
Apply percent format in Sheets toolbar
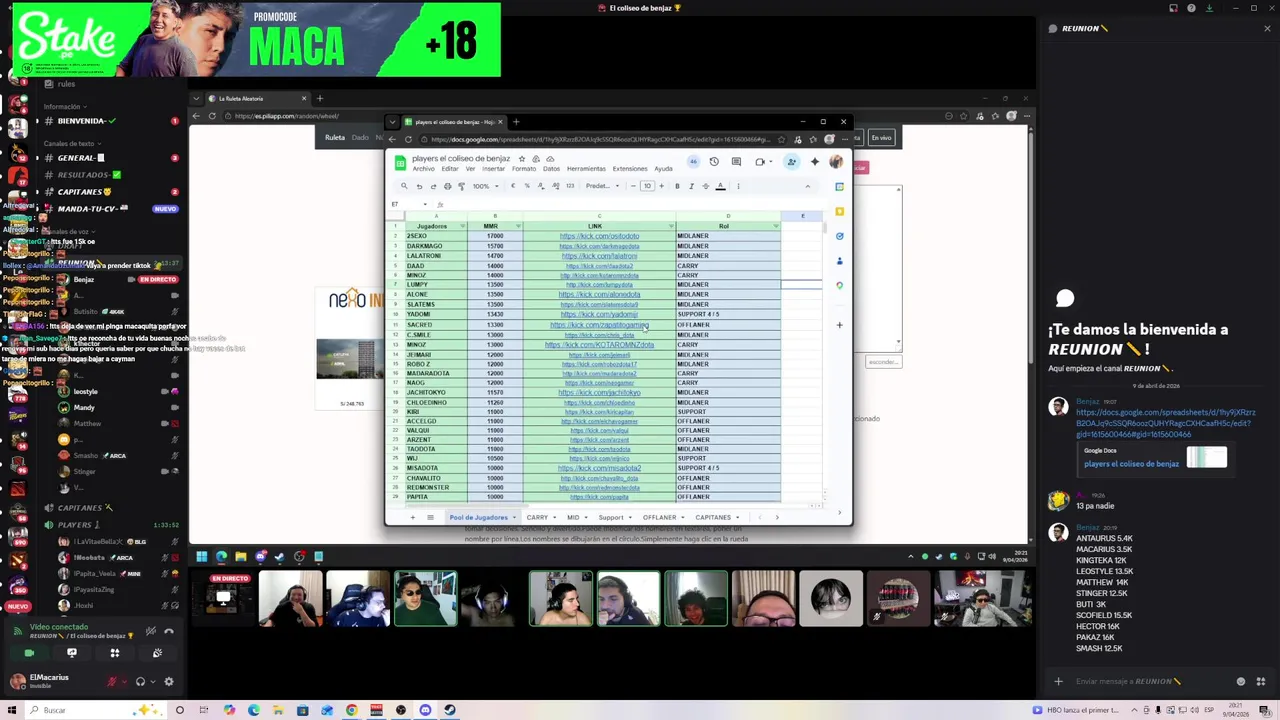click(527, 186)
